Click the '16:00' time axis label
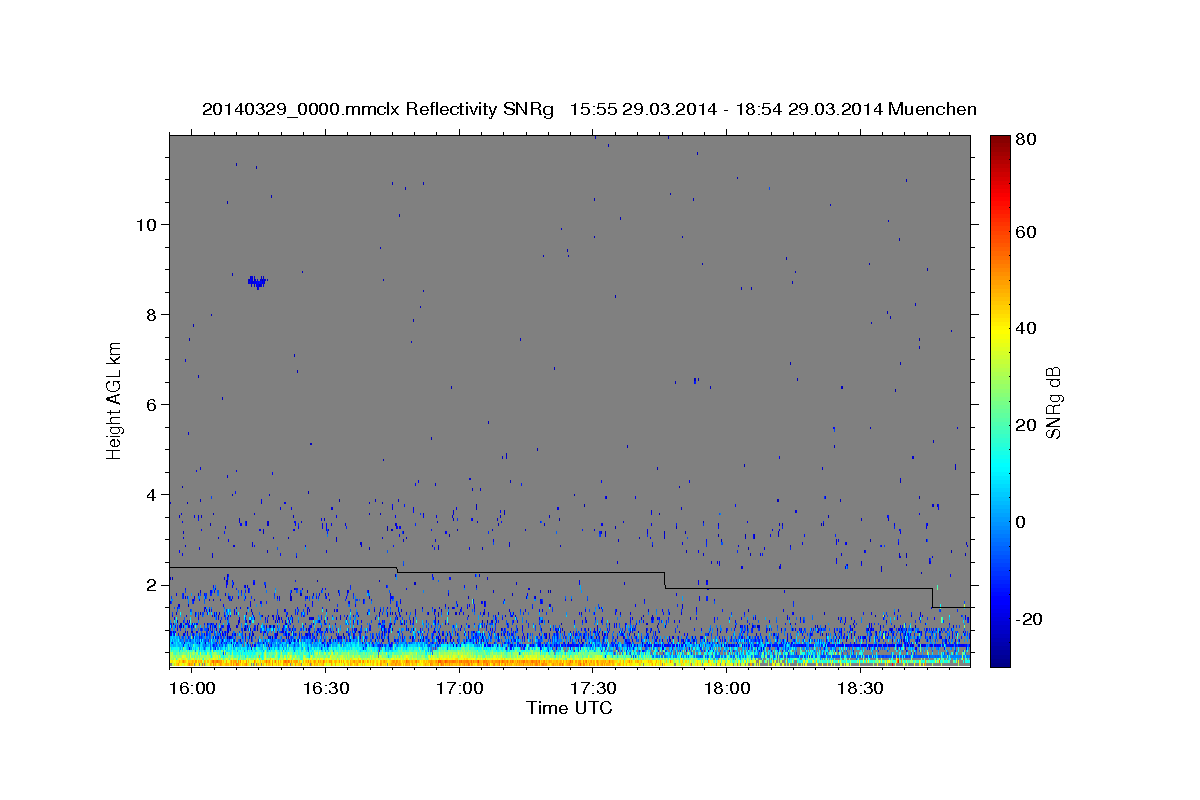 192,689
